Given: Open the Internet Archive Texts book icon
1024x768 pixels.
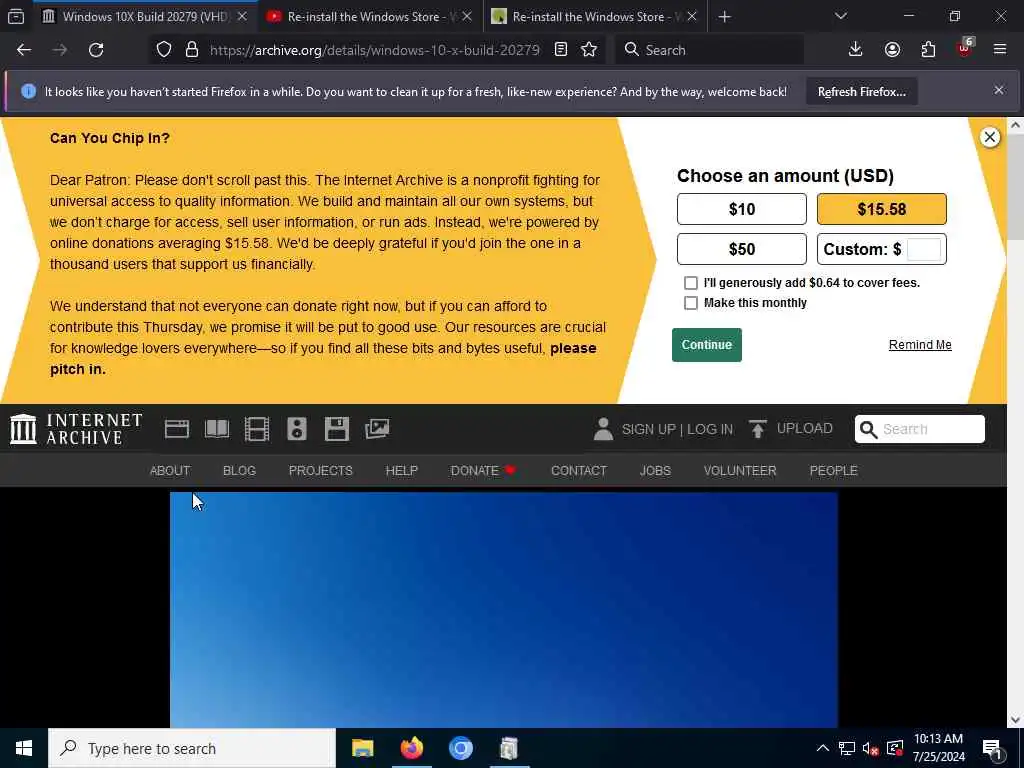Looking at the screenshot, I should pyautogui.click(x=217, y=429).
